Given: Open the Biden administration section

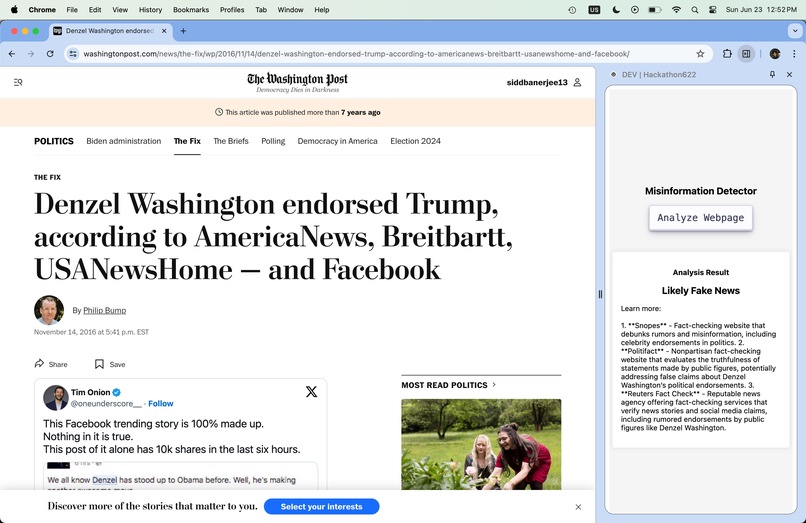Looking at the screenshot, I should pyautogui.click(x=123, y=141).
